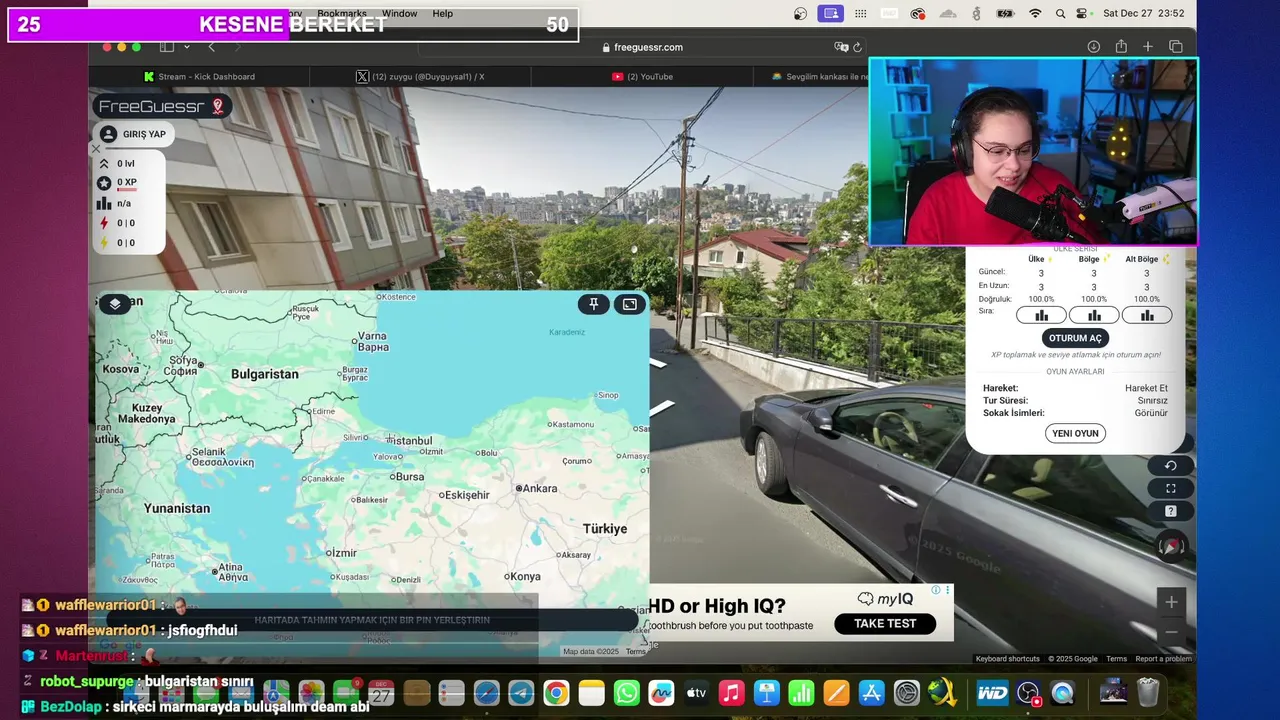Pin the guess map open
The image size is (1280, 720).
click(594, 304)
